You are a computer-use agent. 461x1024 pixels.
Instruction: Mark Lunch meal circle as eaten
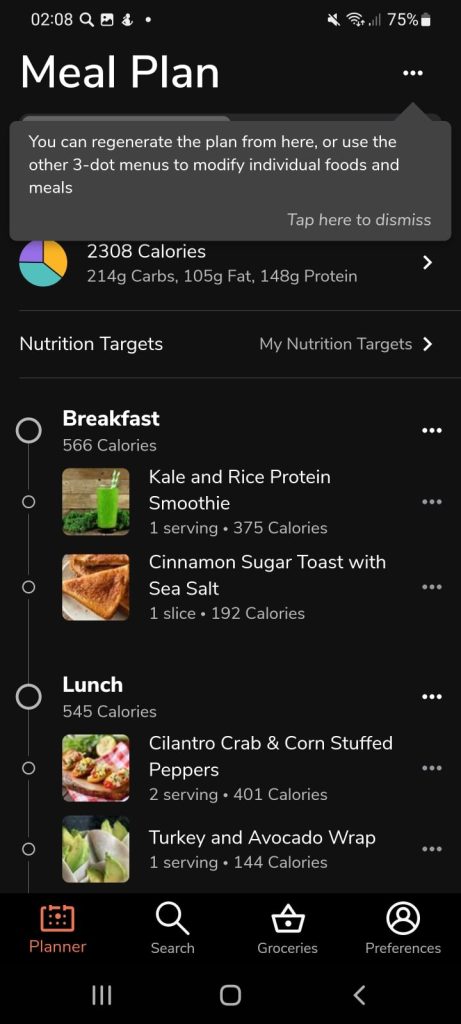click(28, 697)
